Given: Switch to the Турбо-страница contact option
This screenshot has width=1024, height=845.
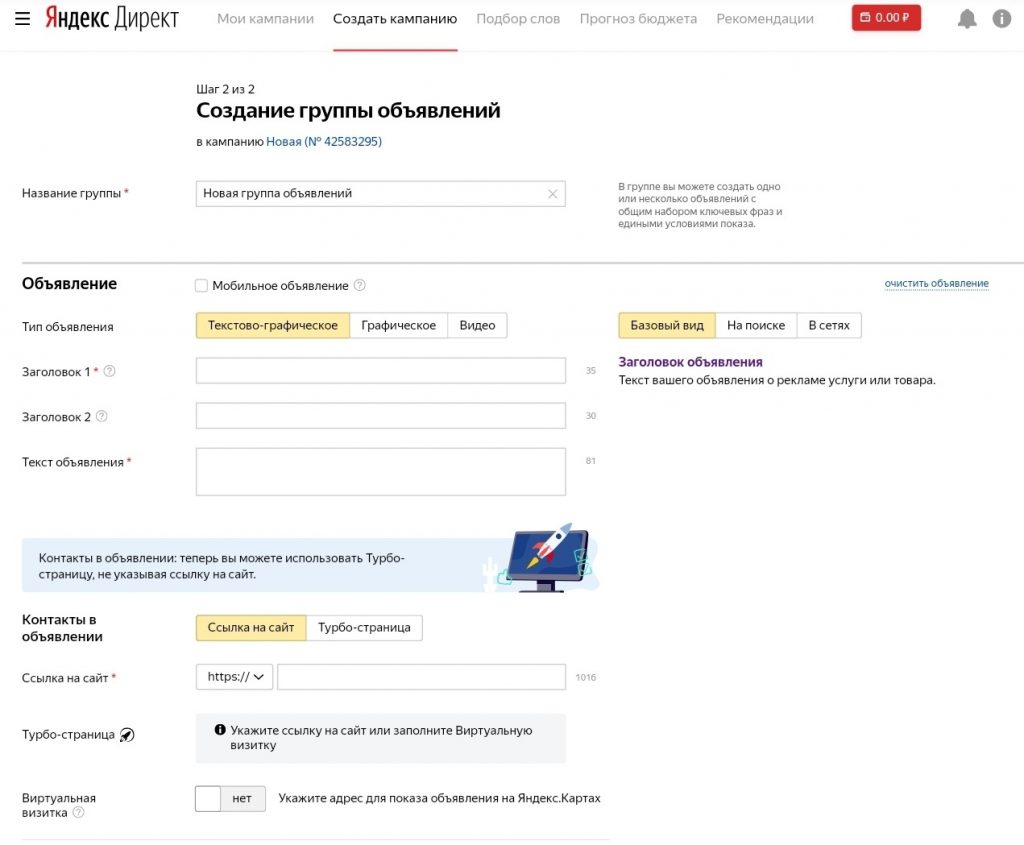Looking at the screenshot, I should [x=364, y=627].
